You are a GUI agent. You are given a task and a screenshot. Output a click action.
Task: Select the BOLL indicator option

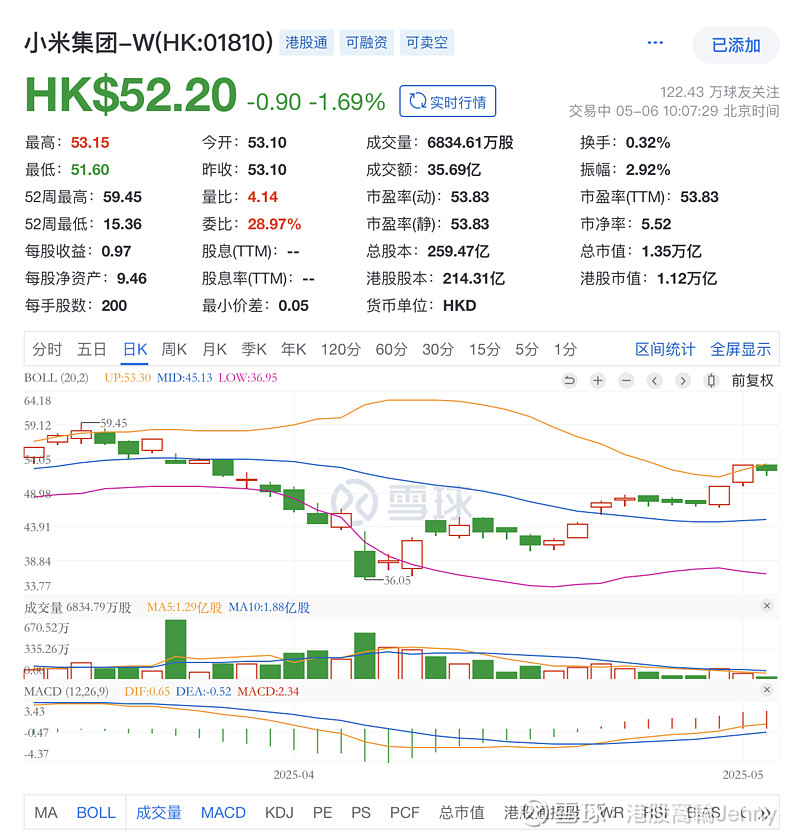pos(96,812)
